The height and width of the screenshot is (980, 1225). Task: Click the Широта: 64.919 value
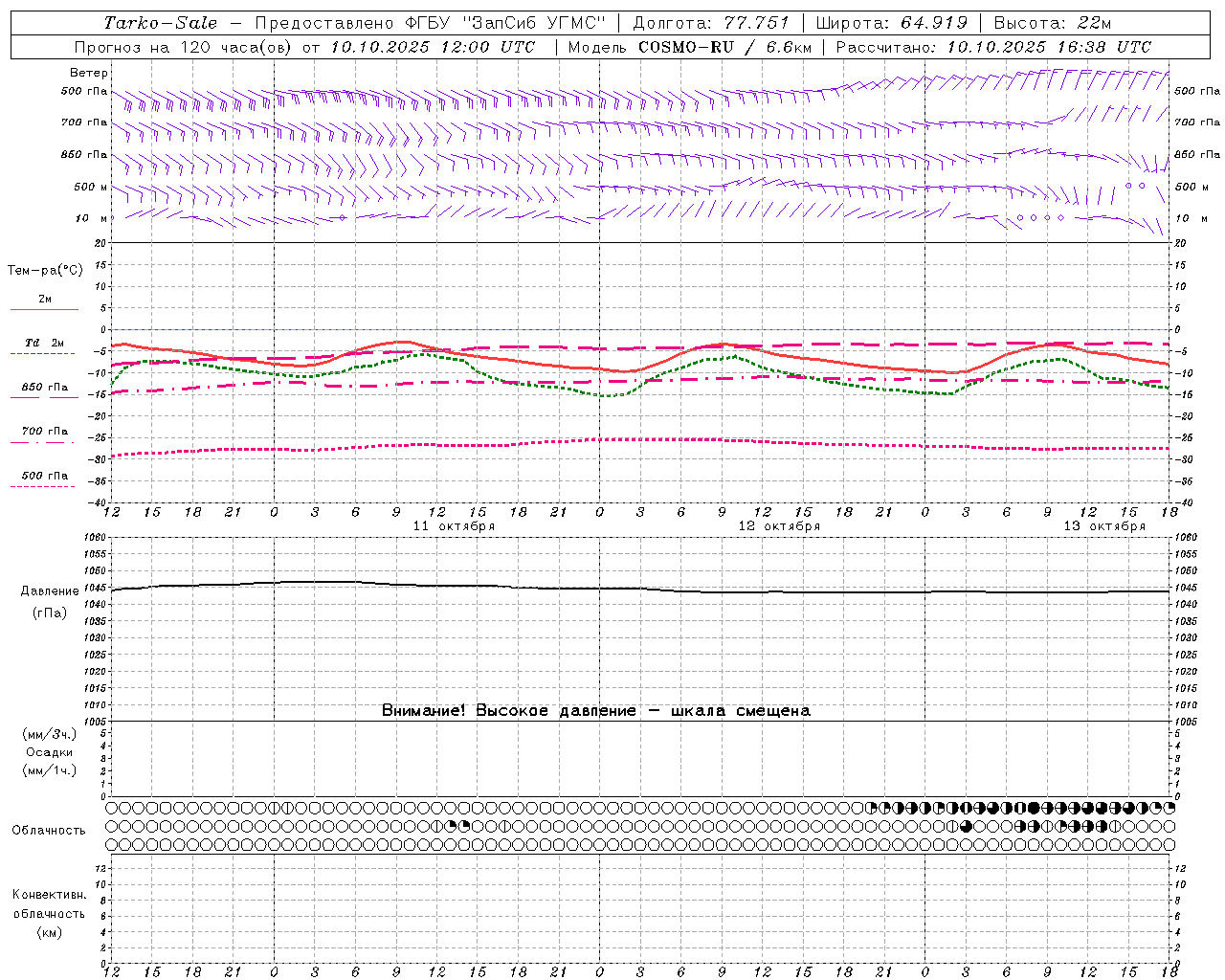coord(892,23)
